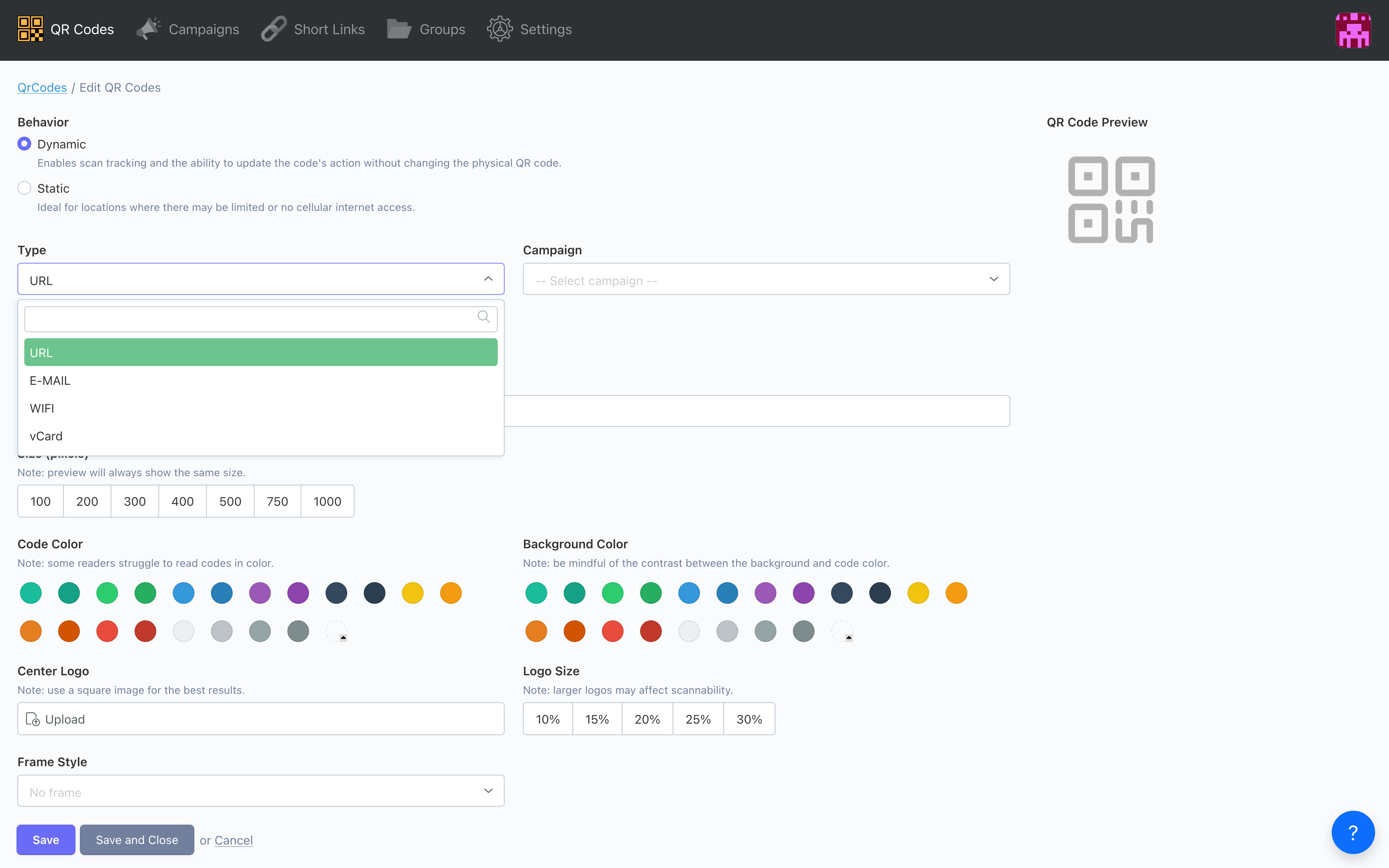
Task: Pick first purple Code Color swatch
Action: (x=260, y=593)
